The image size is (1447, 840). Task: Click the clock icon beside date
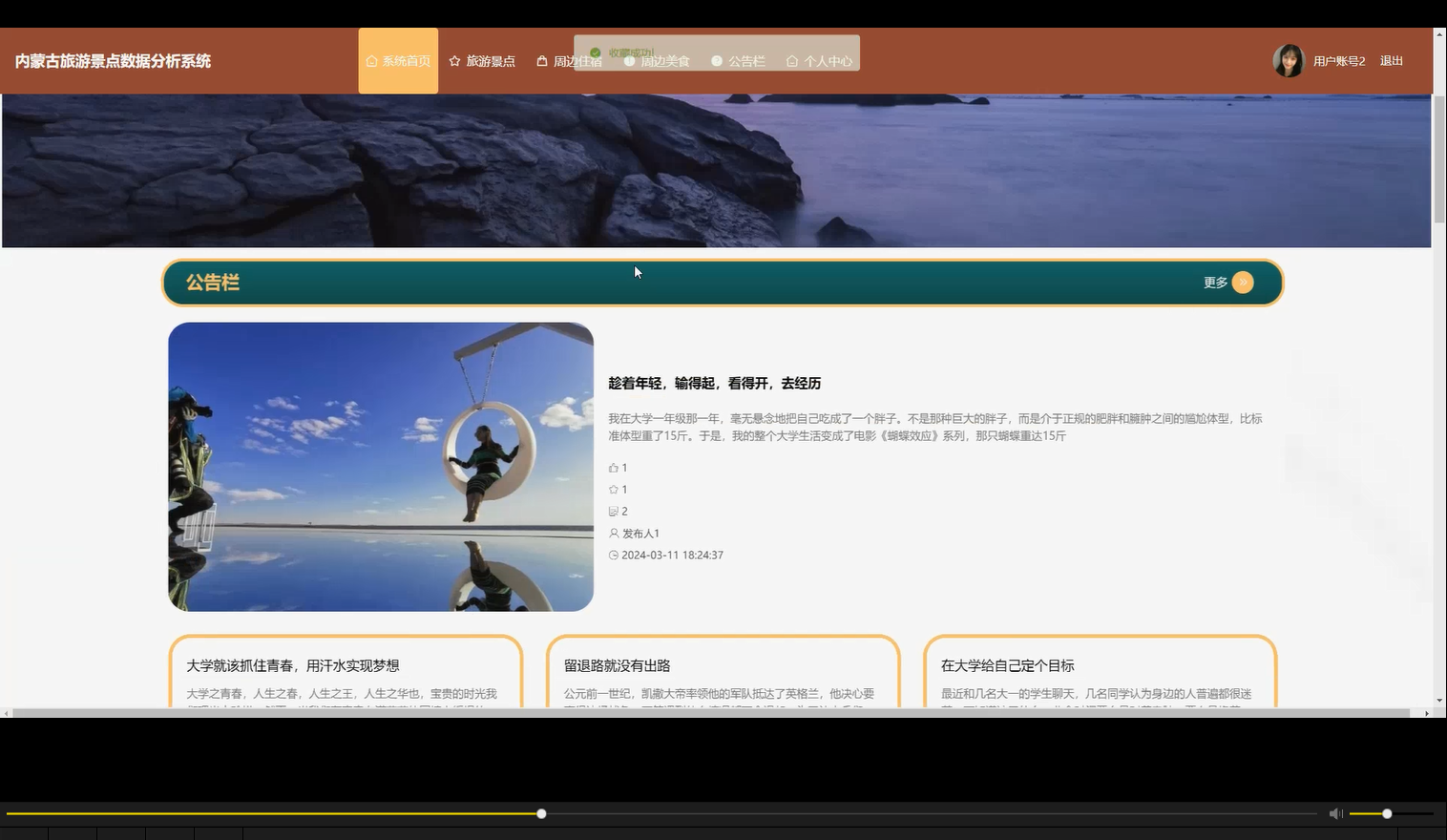pyautogui.click(x=614, y=556)
